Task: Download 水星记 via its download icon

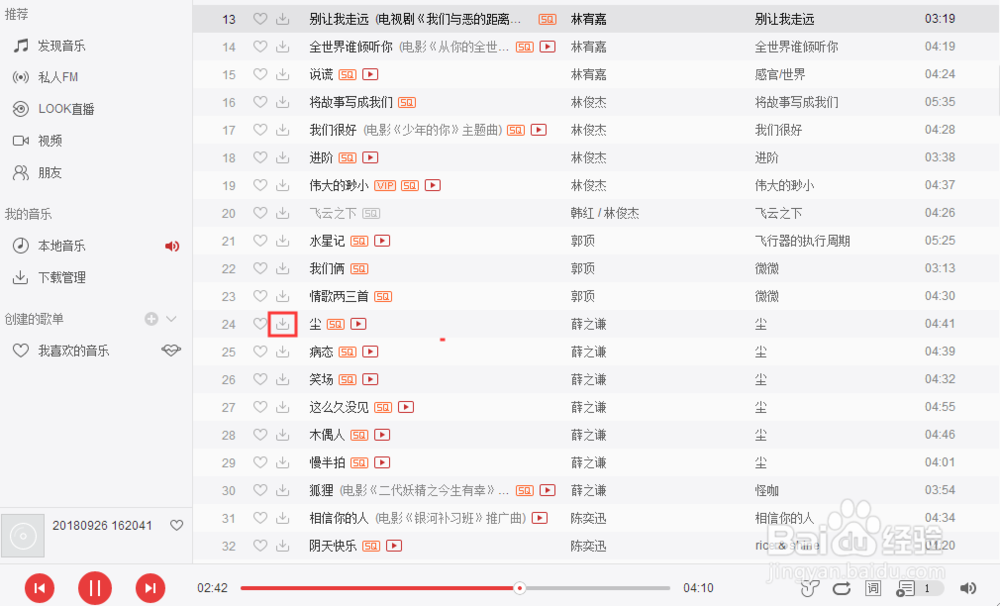Action: click(282, 240)
